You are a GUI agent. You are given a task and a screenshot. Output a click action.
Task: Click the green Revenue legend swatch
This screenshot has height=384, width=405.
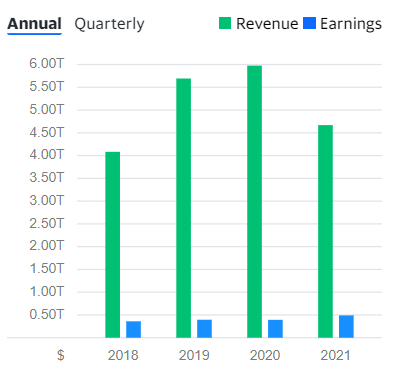click(225, 23)
